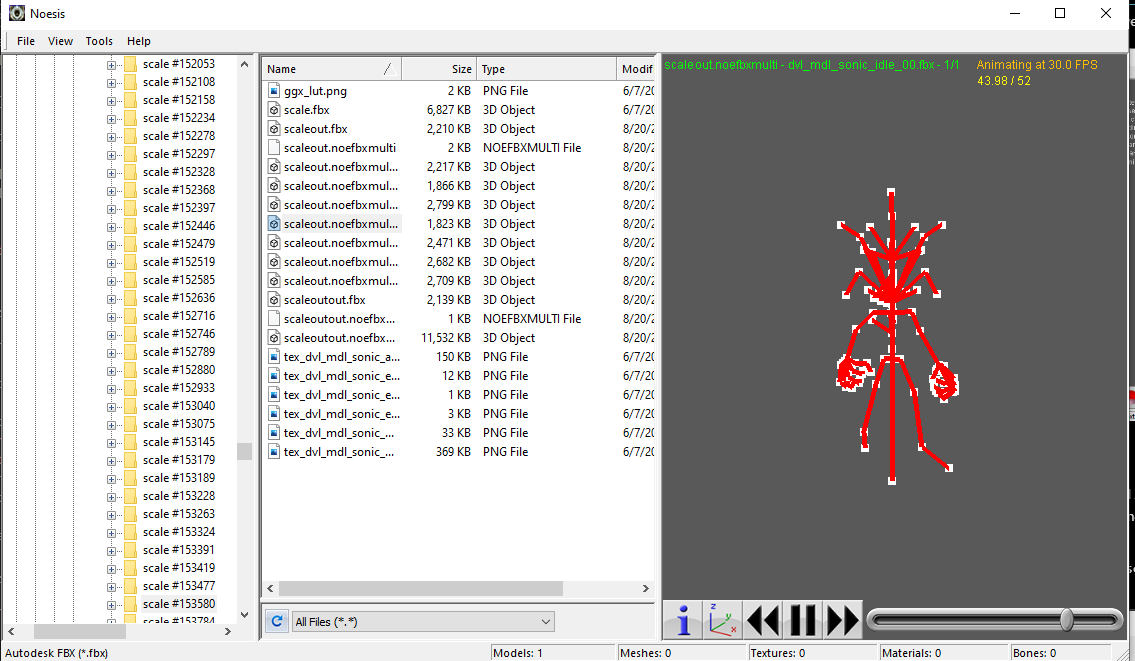The height and width of the screenshot is (661, 1135).
Task: Click the scaleout.noefbxmulti blank file icon
Action: pos(274,147)
